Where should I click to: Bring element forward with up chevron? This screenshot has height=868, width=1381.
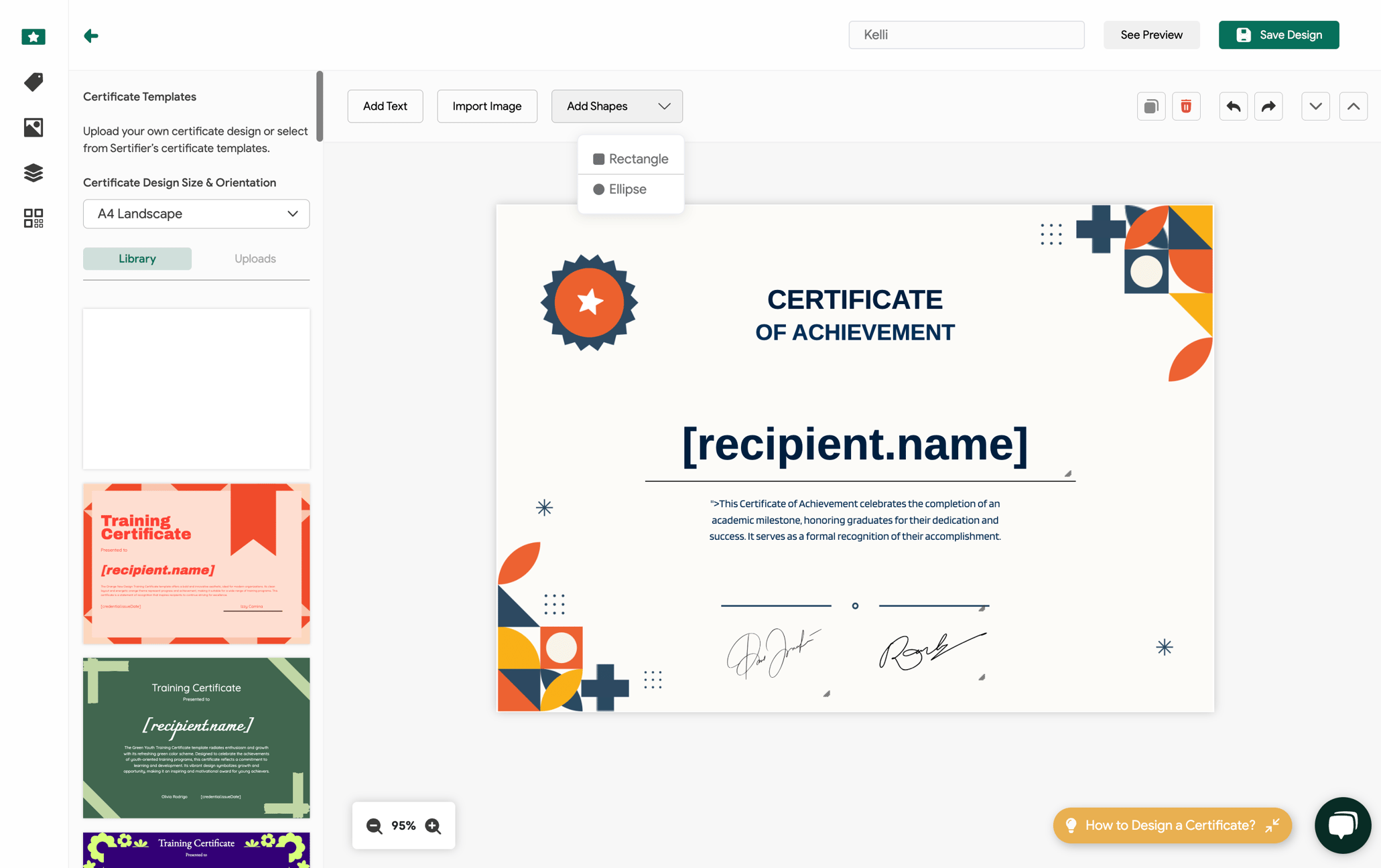pyautogui.click(x=1353, y=106)
